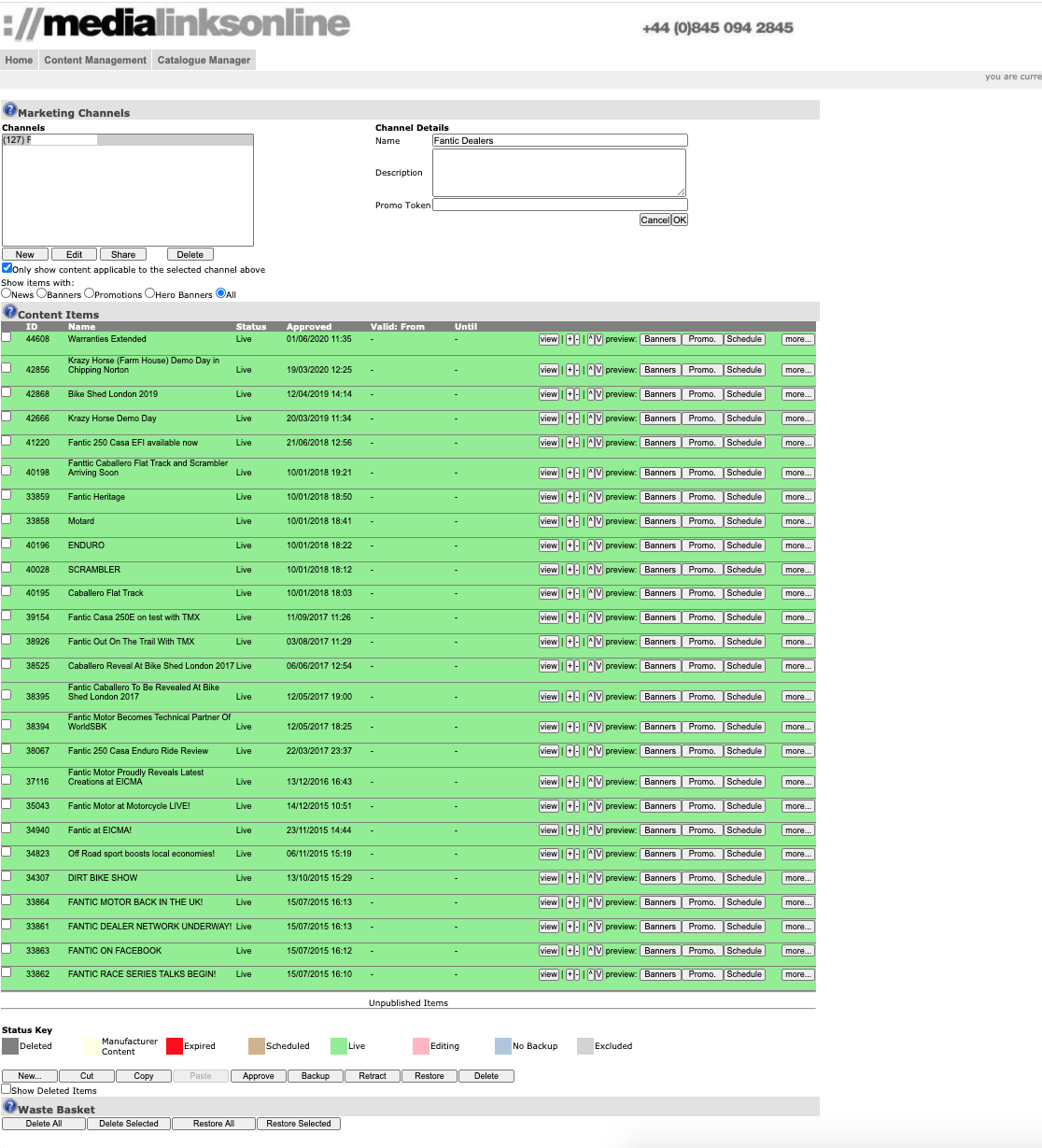Click the medialinksonline logo
The height and width of the screenshot is (1148, 1042).
(177, 23)
